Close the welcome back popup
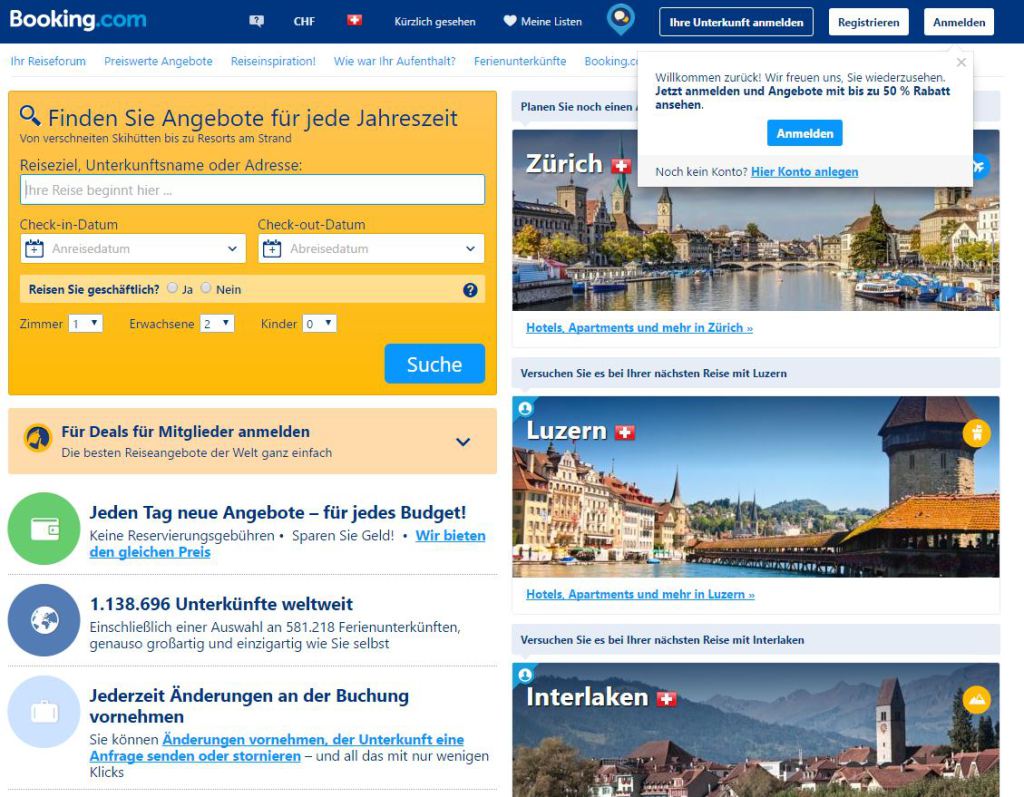This screenshot has height=797, width=1024. click(961, 63)
